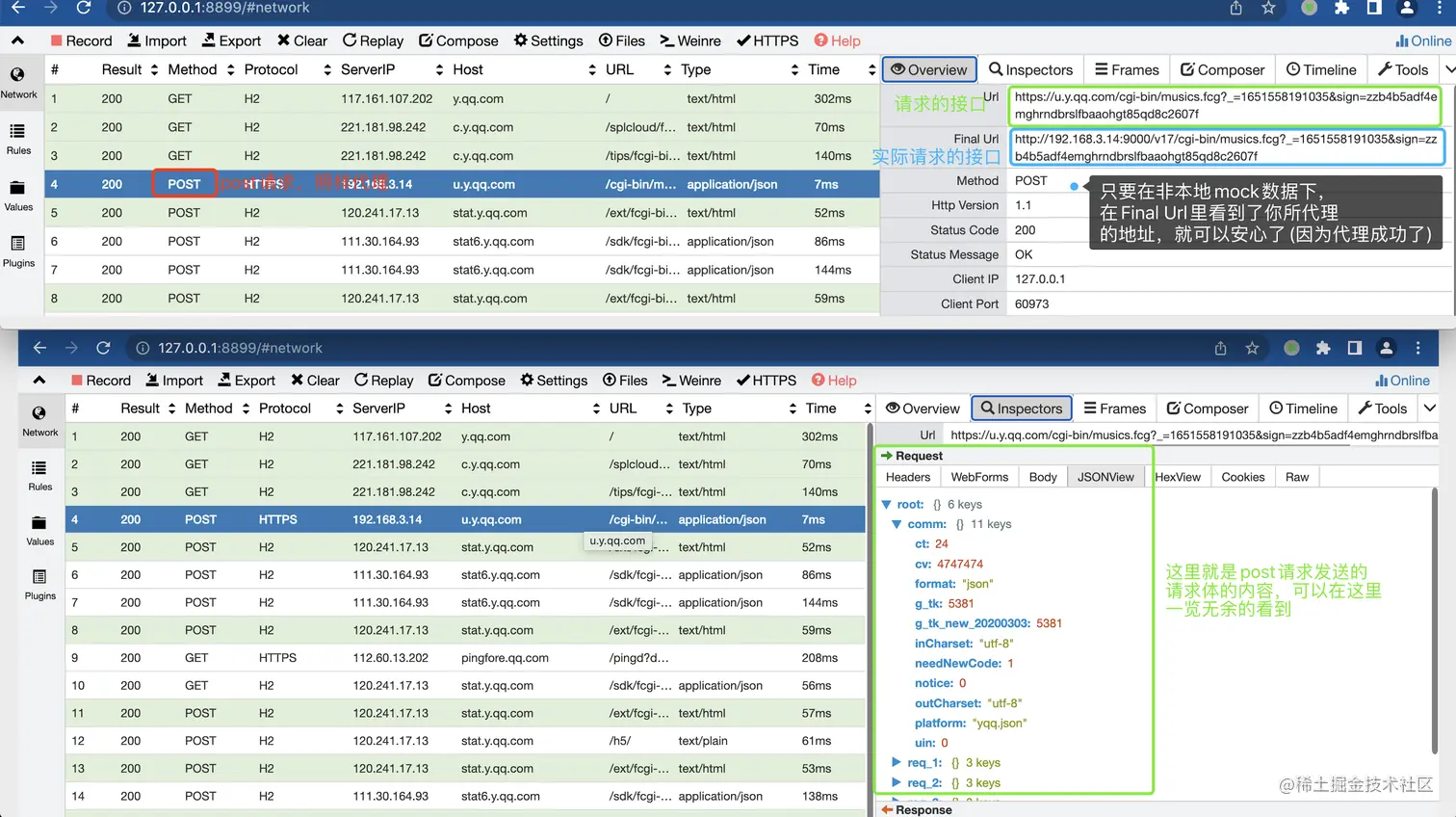Open extensions puzzle icon in bottom browser
The image size is (1456, 817).
point(1323,348)
